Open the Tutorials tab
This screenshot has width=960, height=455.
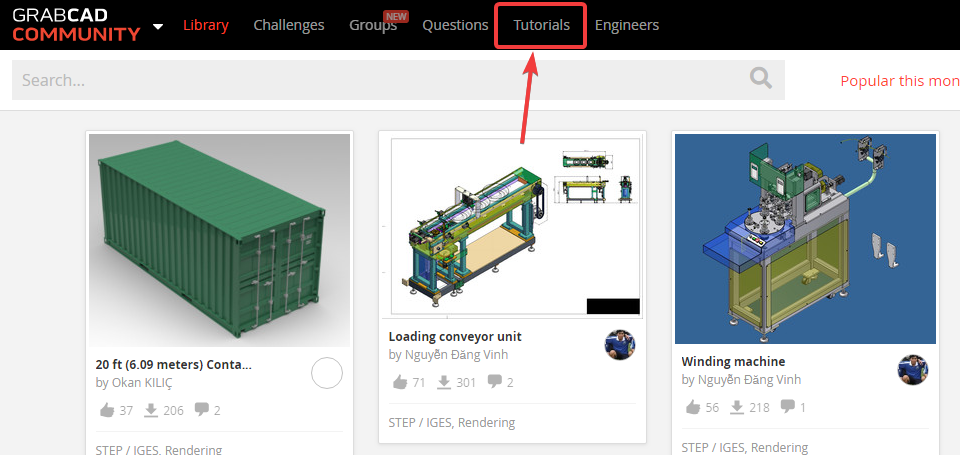(541, 25)
